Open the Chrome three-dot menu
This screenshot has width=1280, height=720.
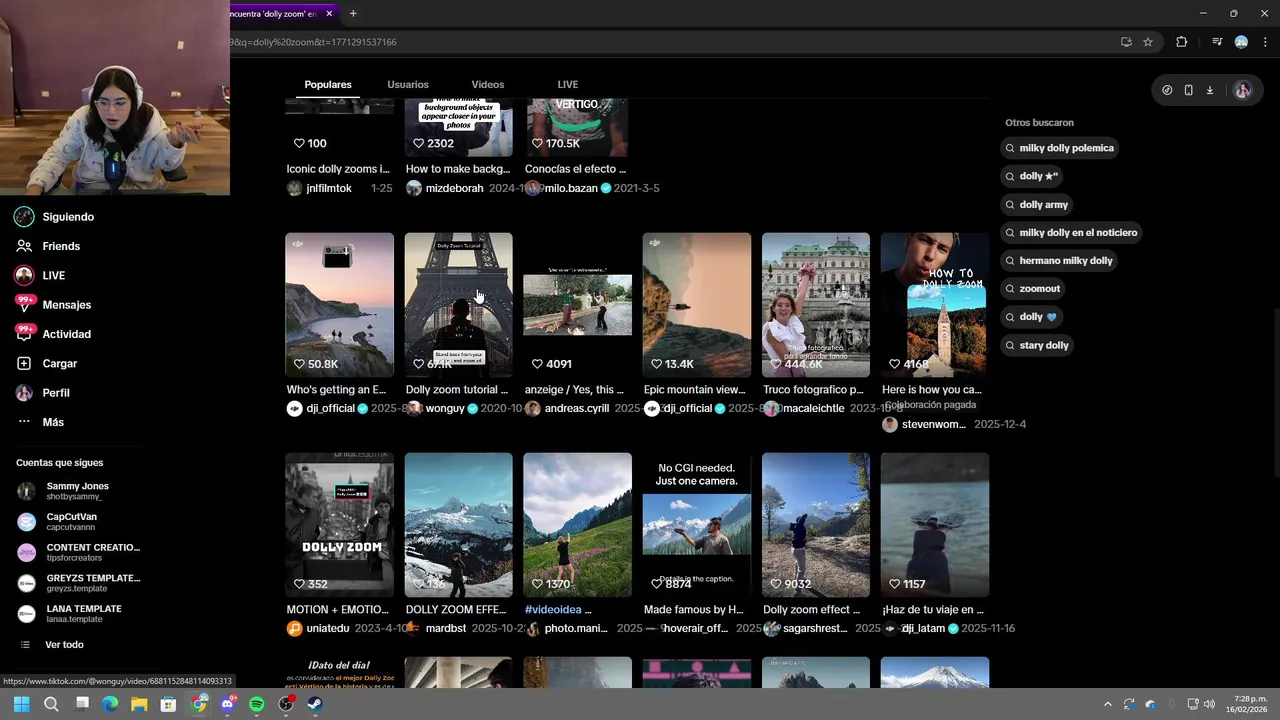[x=1263, y=42]
